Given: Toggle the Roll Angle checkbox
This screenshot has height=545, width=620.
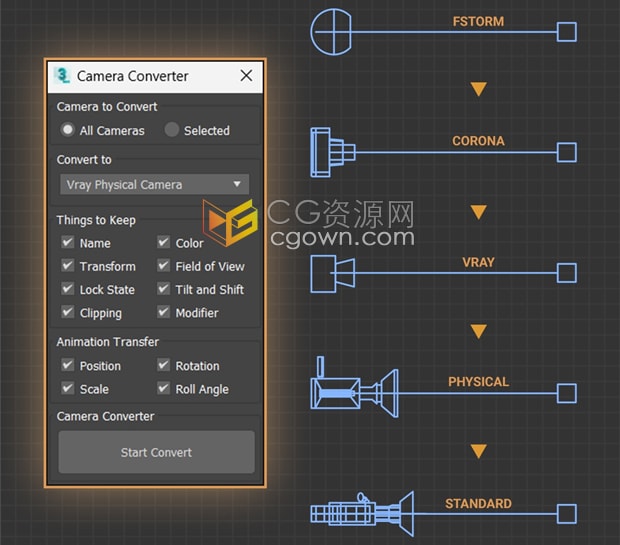Looking at the screenshot, I should pos(164,389).
